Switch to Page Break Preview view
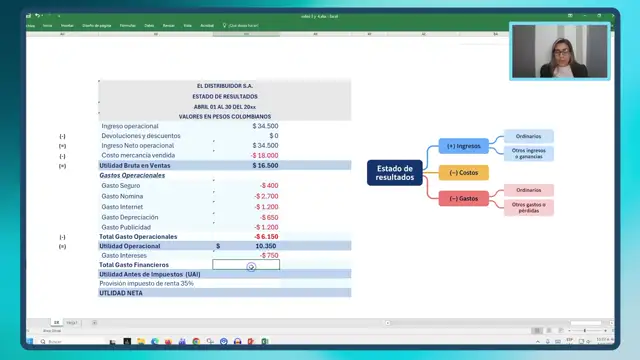Viewport: 640px width, 360px height. click(561, 331)
